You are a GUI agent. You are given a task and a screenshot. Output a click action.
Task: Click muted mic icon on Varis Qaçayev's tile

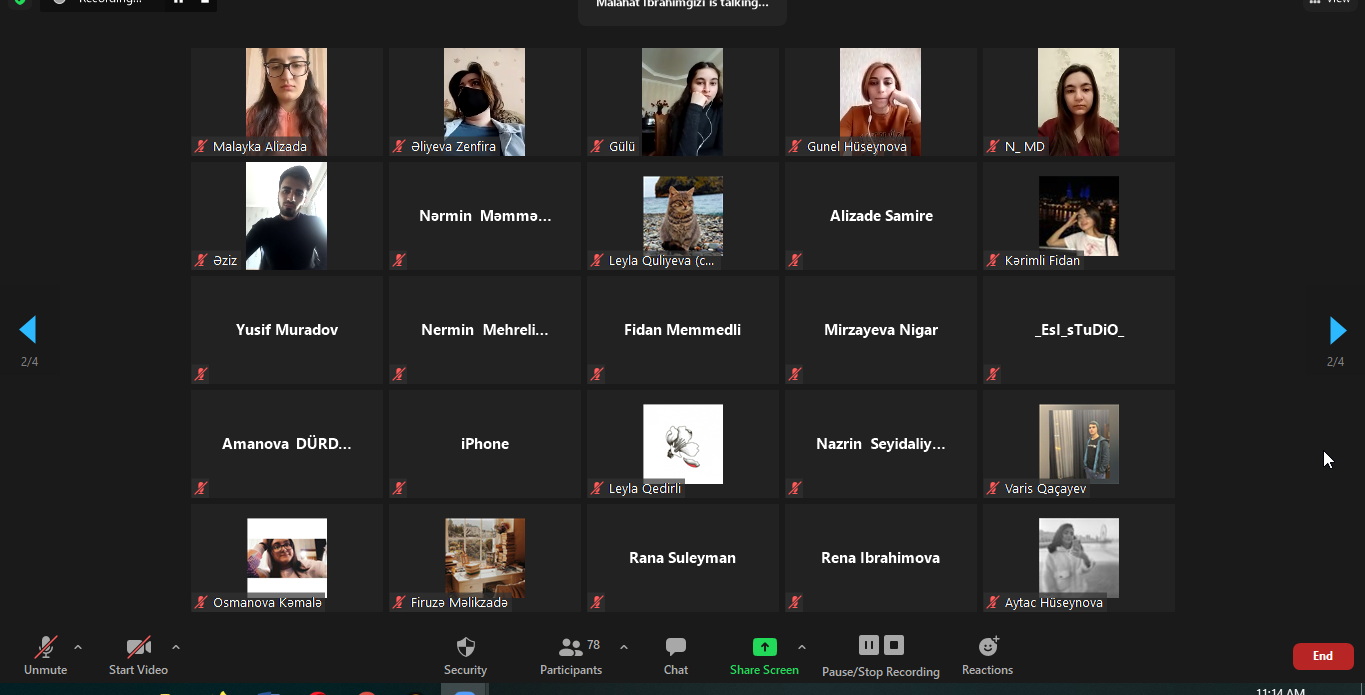point(993,488)
